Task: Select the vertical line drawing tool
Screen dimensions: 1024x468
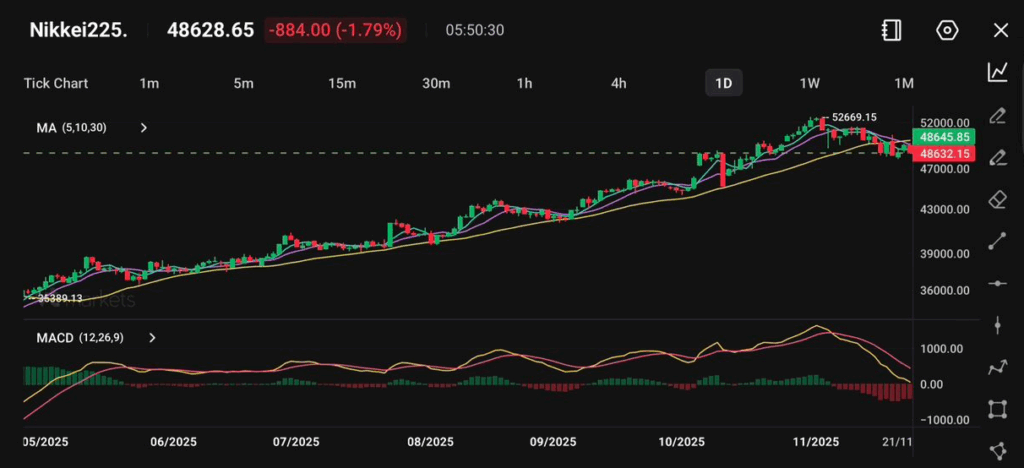Action: coord(997,326)
